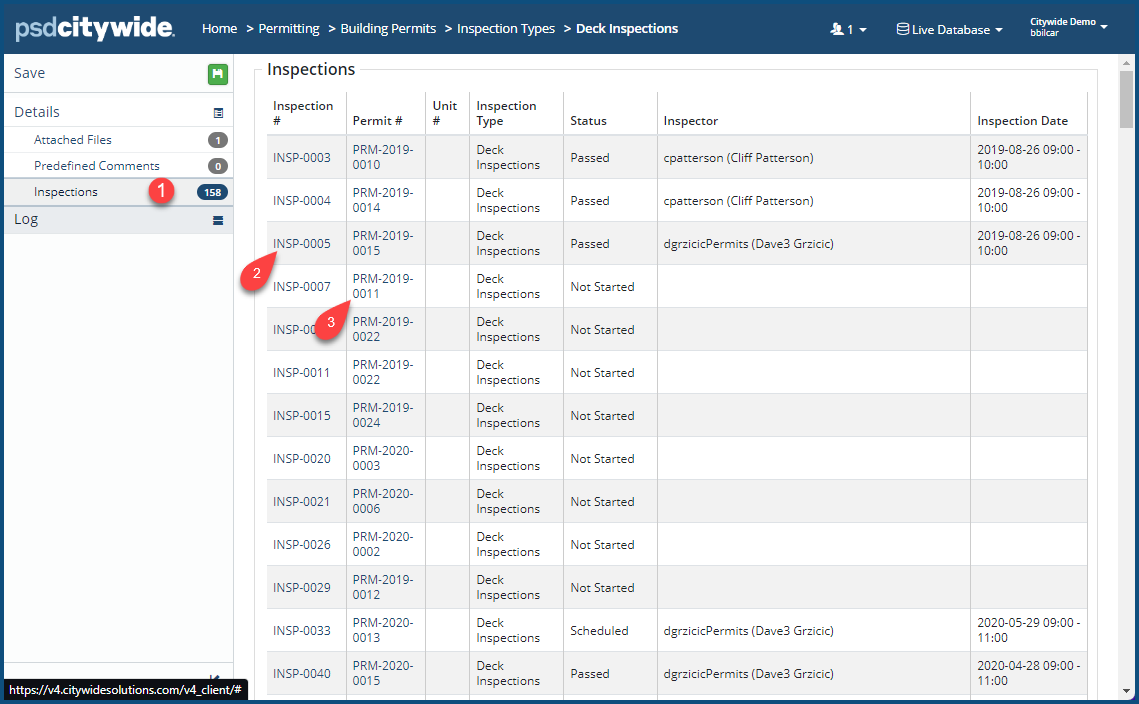The width and height of the screenshot is (1139, 704).
Task: Go to Home breadcrumb
Action: pos(219,28)
